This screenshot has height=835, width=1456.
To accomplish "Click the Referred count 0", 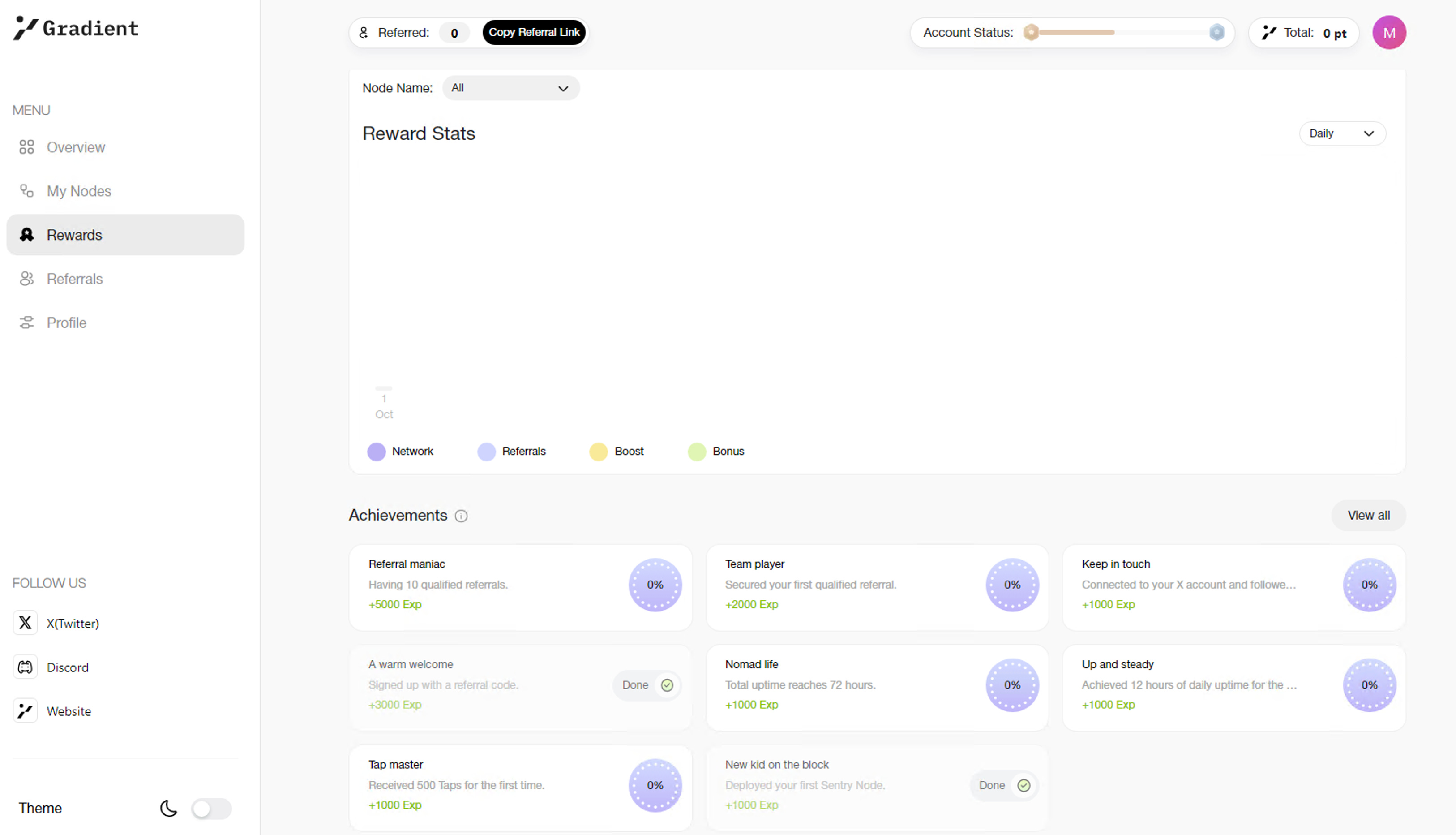I will point(454,33).
